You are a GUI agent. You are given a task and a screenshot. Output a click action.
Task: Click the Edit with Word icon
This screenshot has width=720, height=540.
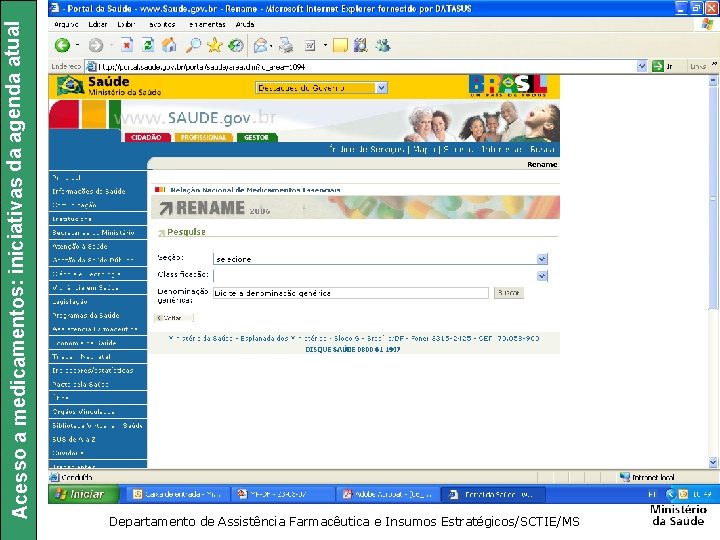[310, 45]
